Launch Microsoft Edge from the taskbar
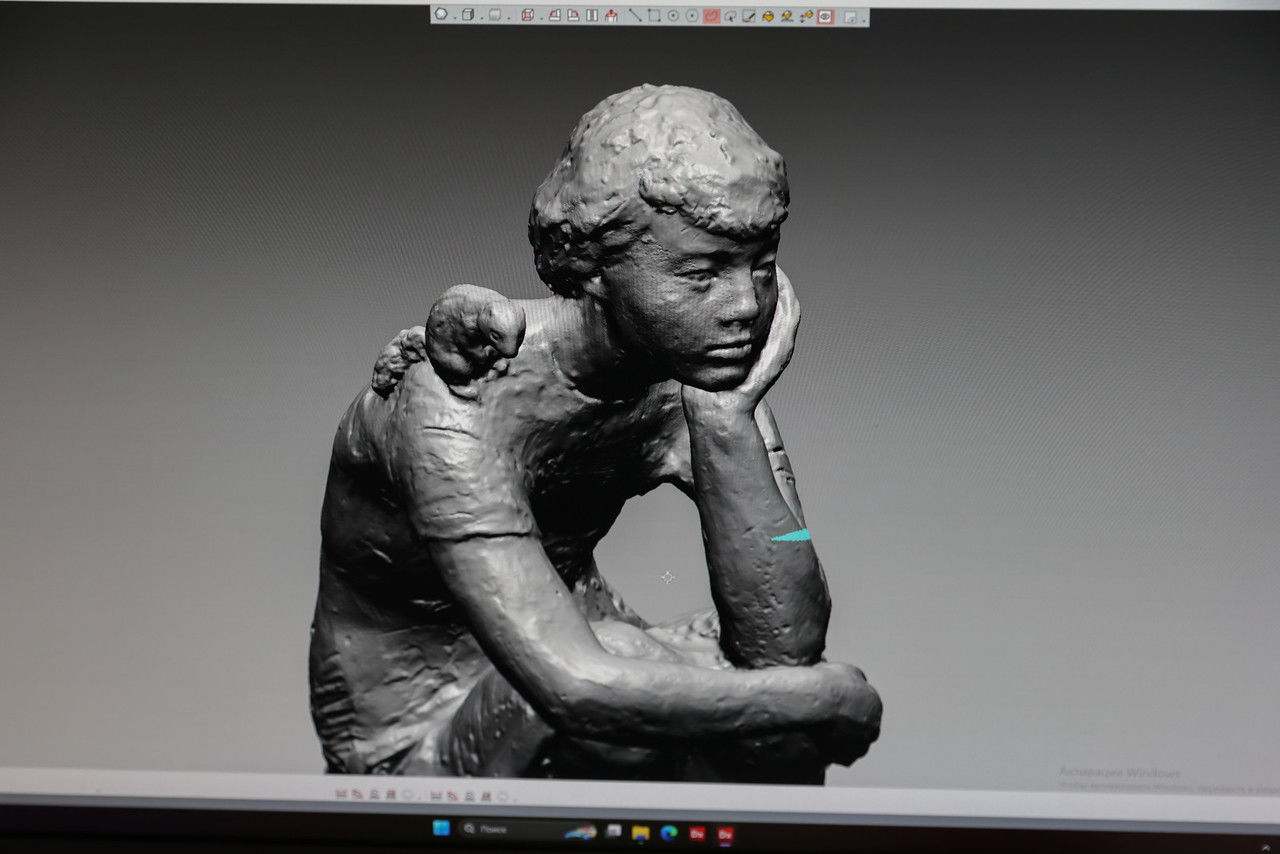 [x=668, y=832]
